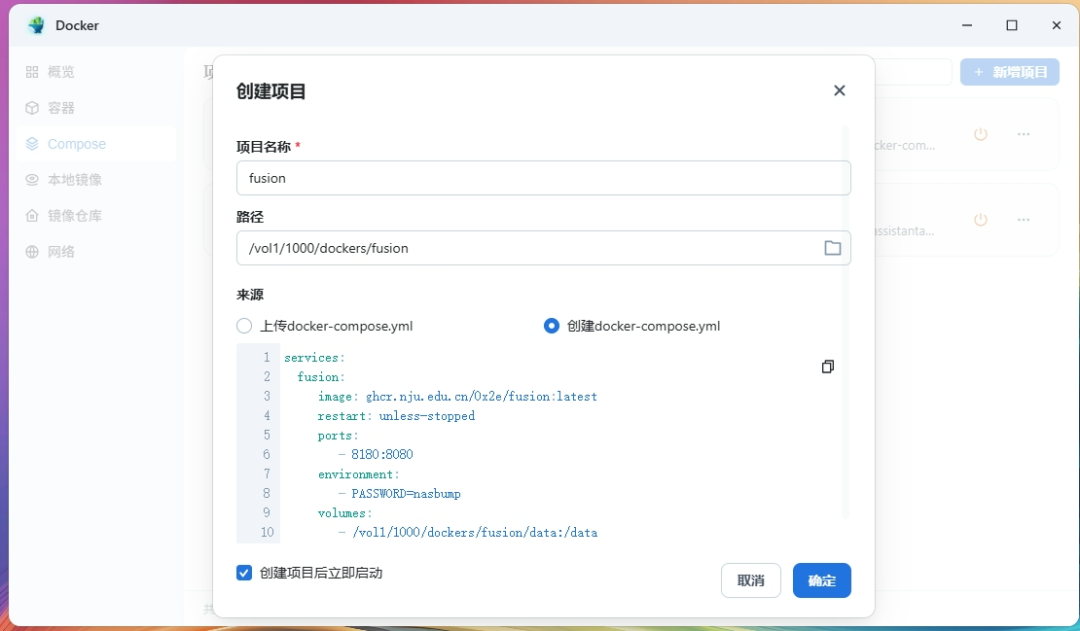Select 上传docker-compose.yml radio option
The image size is (1080, 631).
pos(244,326)
